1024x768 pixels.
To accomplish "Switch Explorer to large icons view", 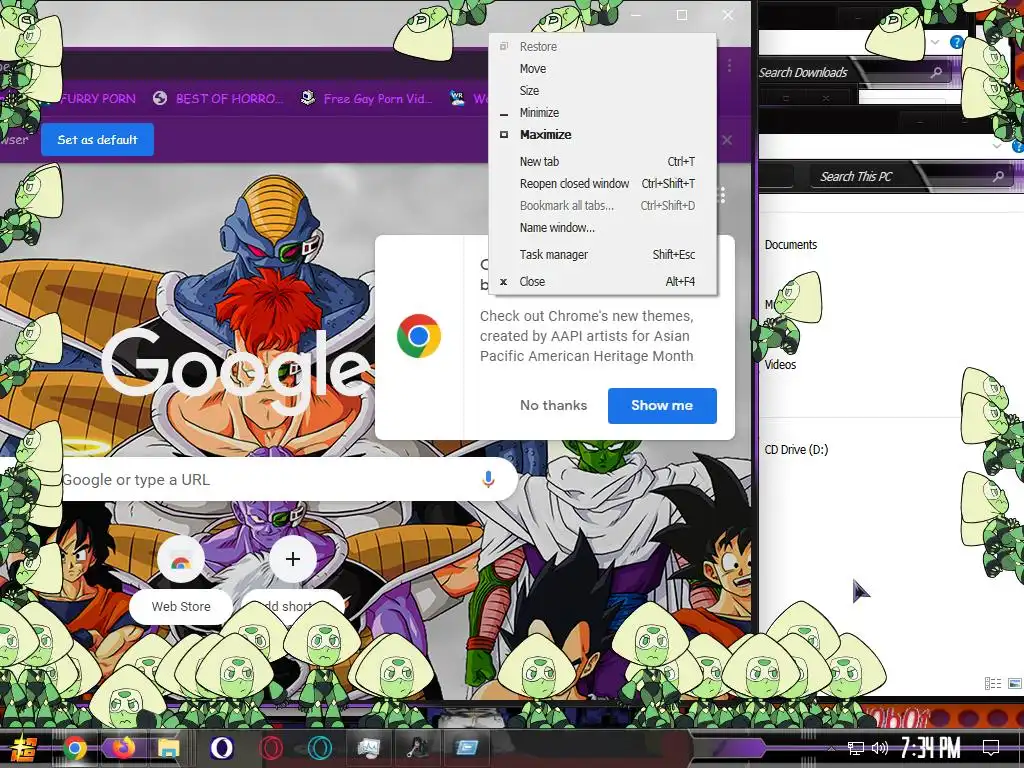I will [x=1015, y=683].
